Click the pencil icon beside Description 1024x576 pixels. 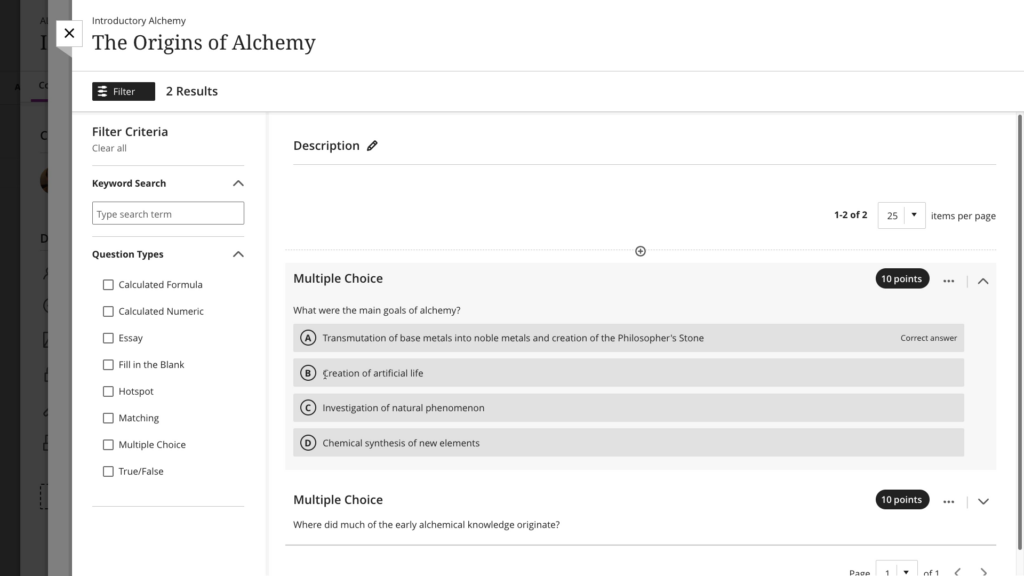(372, 146)
